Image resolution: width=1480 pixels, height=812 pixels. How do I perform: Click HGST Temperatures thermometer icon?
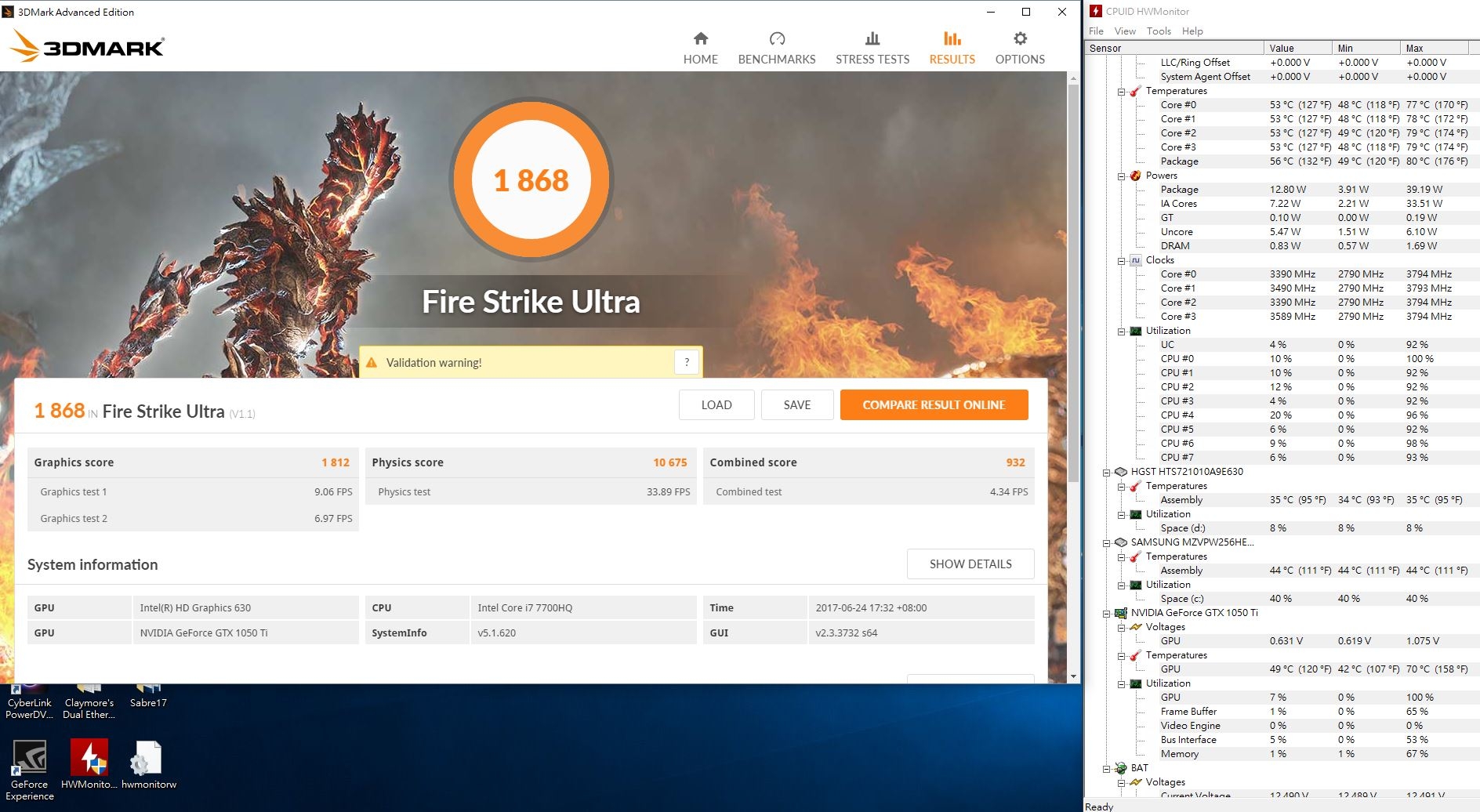[1135, 486]
